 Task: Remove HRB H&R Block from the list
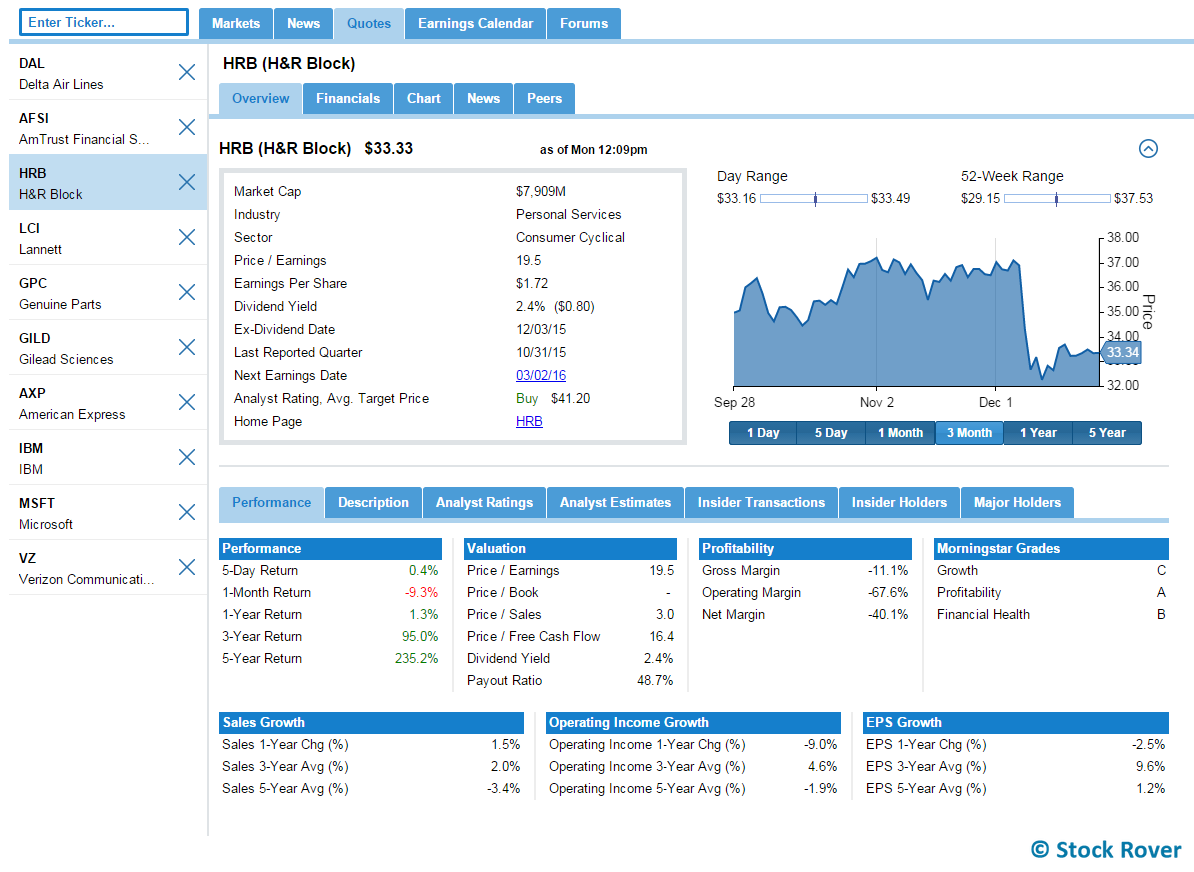[187, 182]
